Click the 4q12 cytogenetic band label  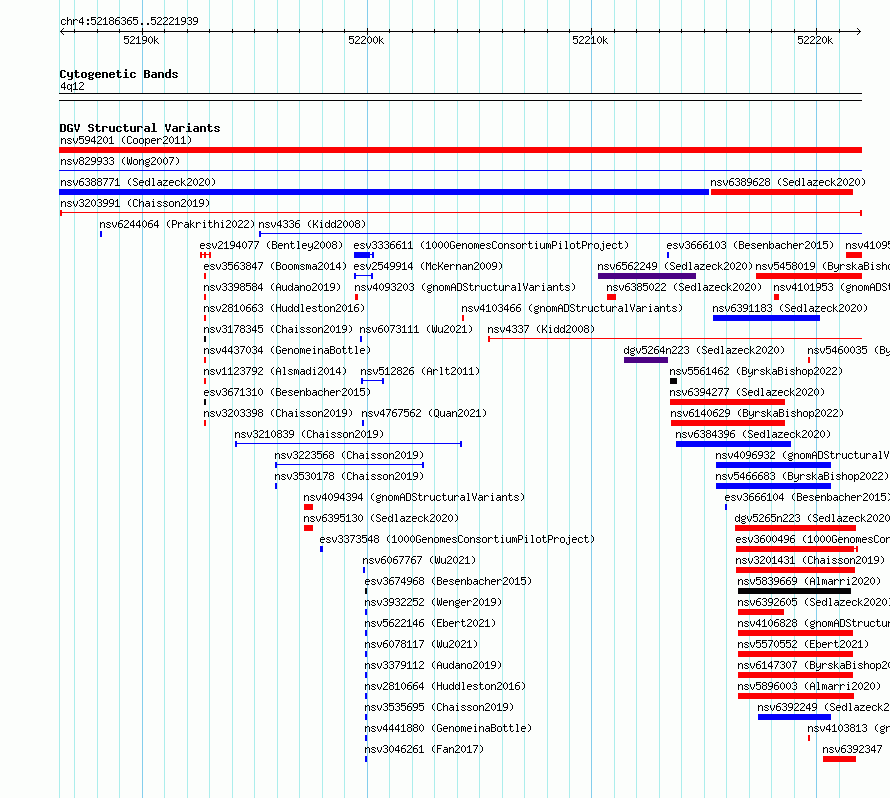(72, 86)
